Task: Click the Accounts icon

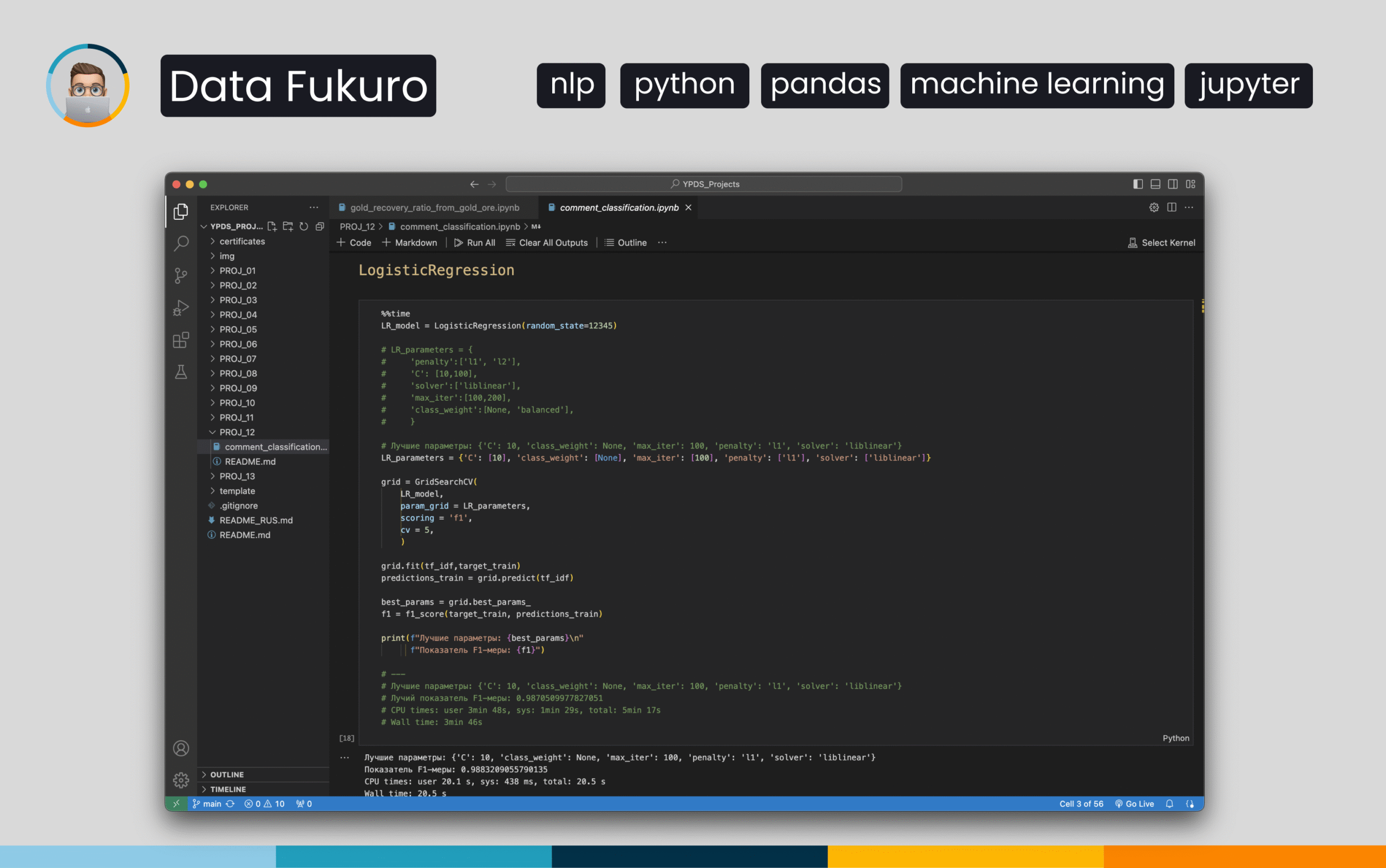Action: click(181, 748)
